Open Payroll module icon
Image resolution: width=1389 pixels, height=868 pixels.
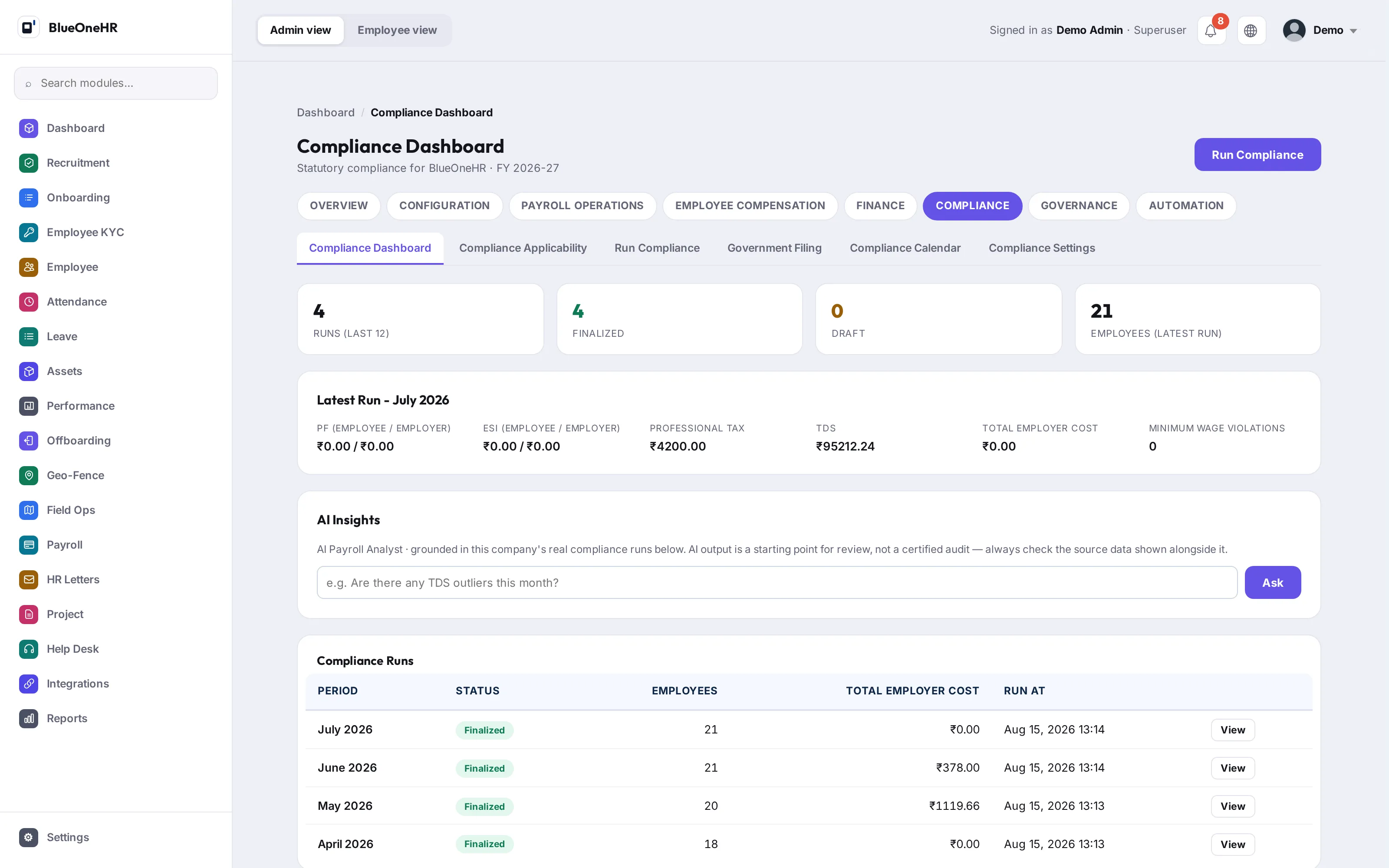pos(29,545)
